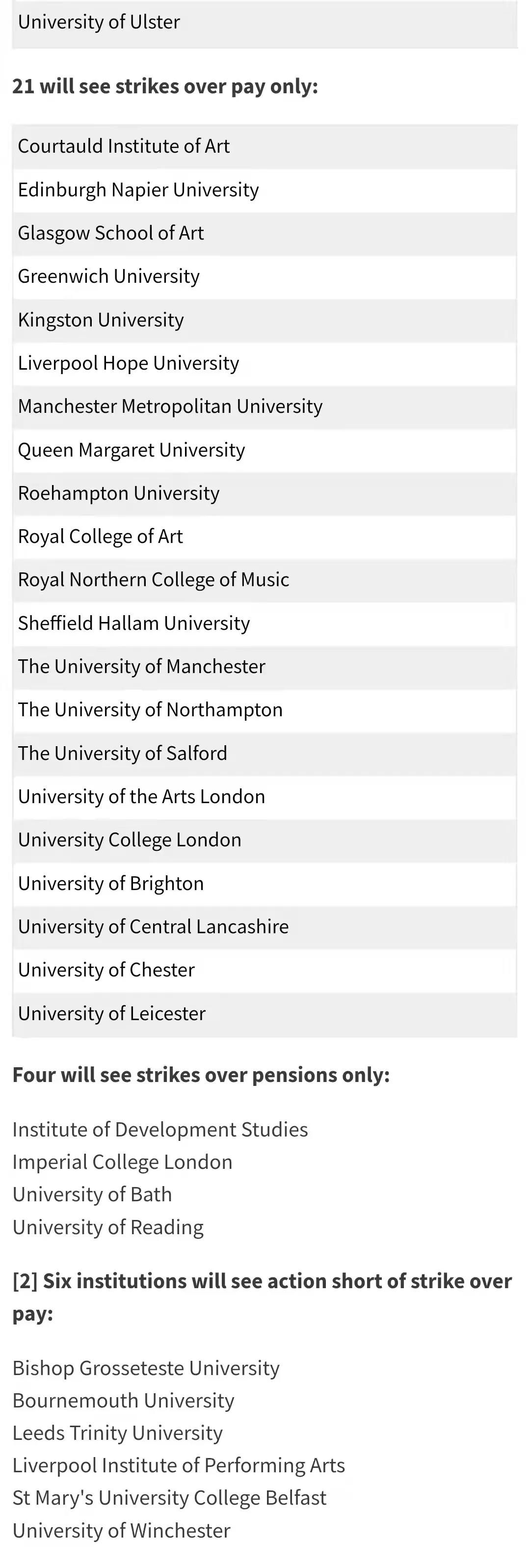This screenshot has width=530, height=1568.
Task: Click Imperial College London text
Action: (122, 1162)
